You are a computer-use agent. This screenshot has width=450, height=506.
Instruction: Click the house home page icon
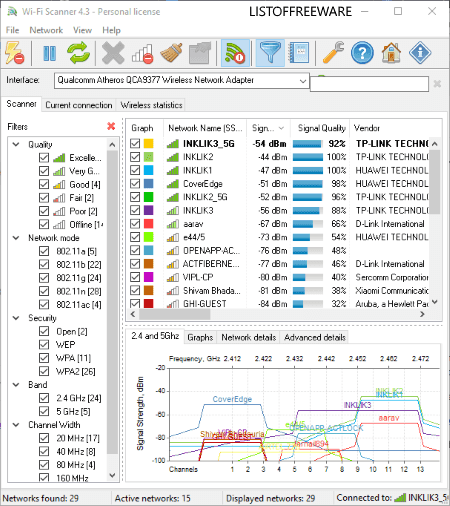tap(391, 53)
